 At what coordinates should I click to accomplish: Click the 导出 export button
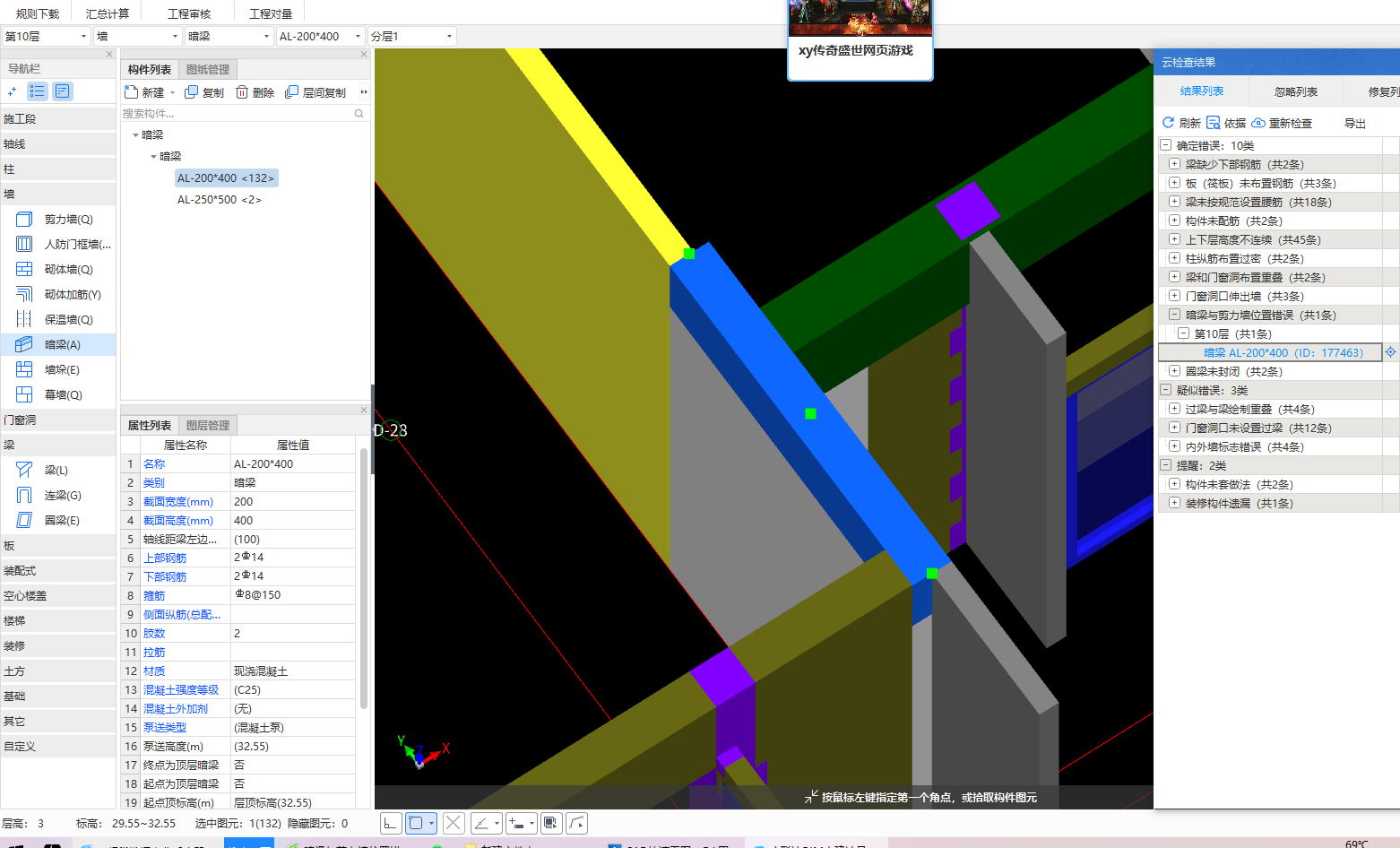point(1355,123)
